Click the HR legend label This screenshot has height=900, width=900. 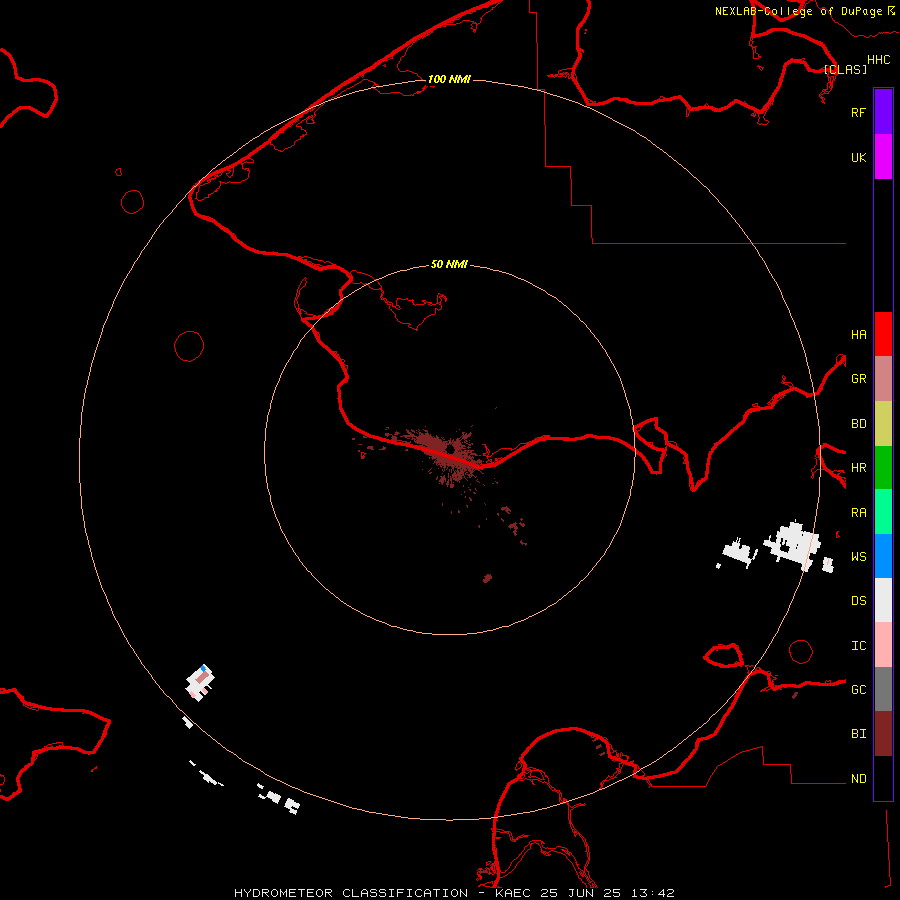click(858, 468)
